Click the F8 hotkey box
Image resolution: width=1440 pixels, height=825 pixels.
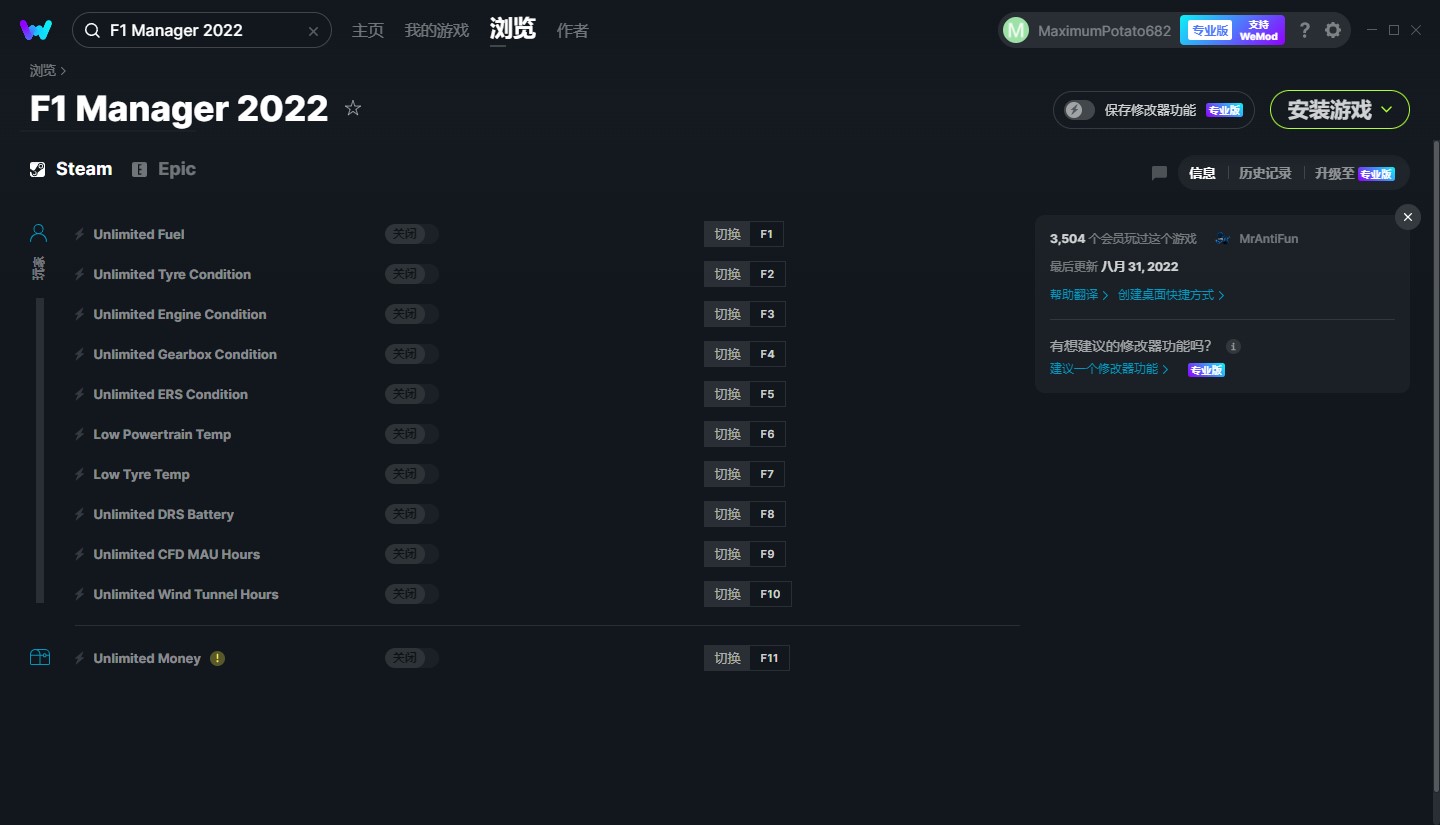point(767,514)
